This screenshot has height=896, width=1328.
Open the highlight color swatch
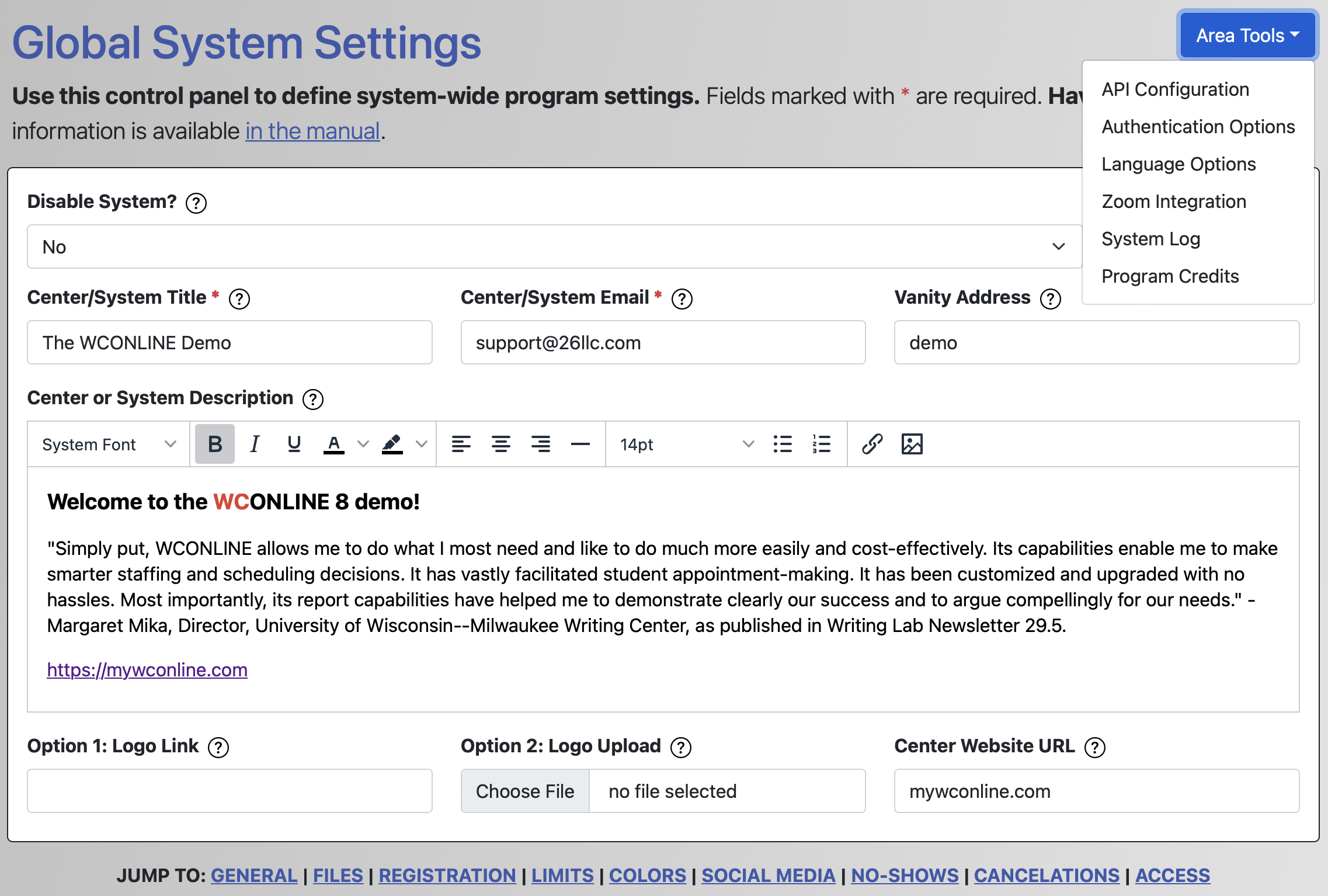391,444
